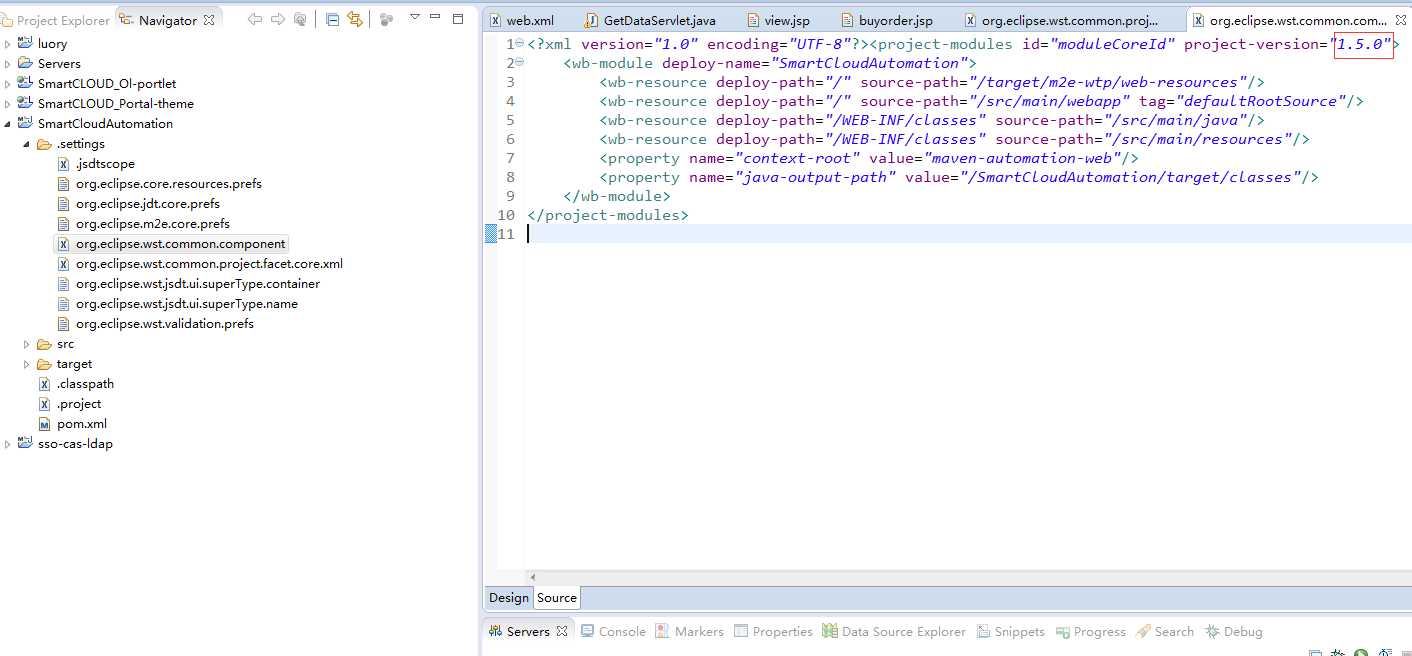This screenshot has width=1412, height=656.
Task: Switch to the view.jsp editor tab
Action: (778, 20)
